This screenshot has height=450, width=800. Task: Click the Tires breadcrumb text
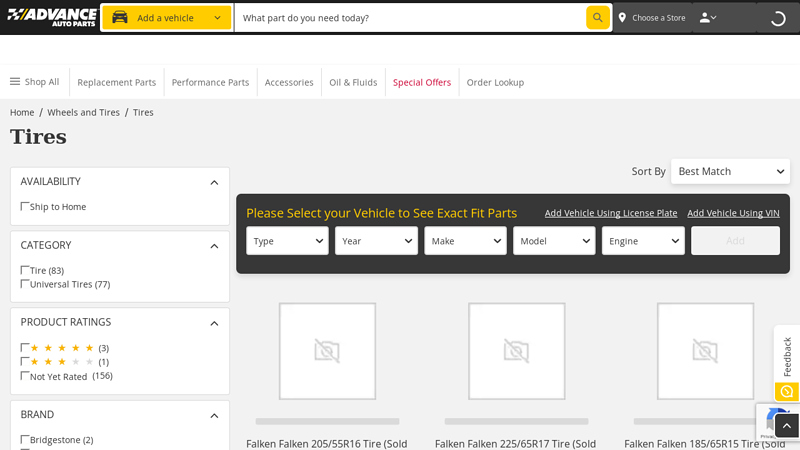[x=143, y=112]
